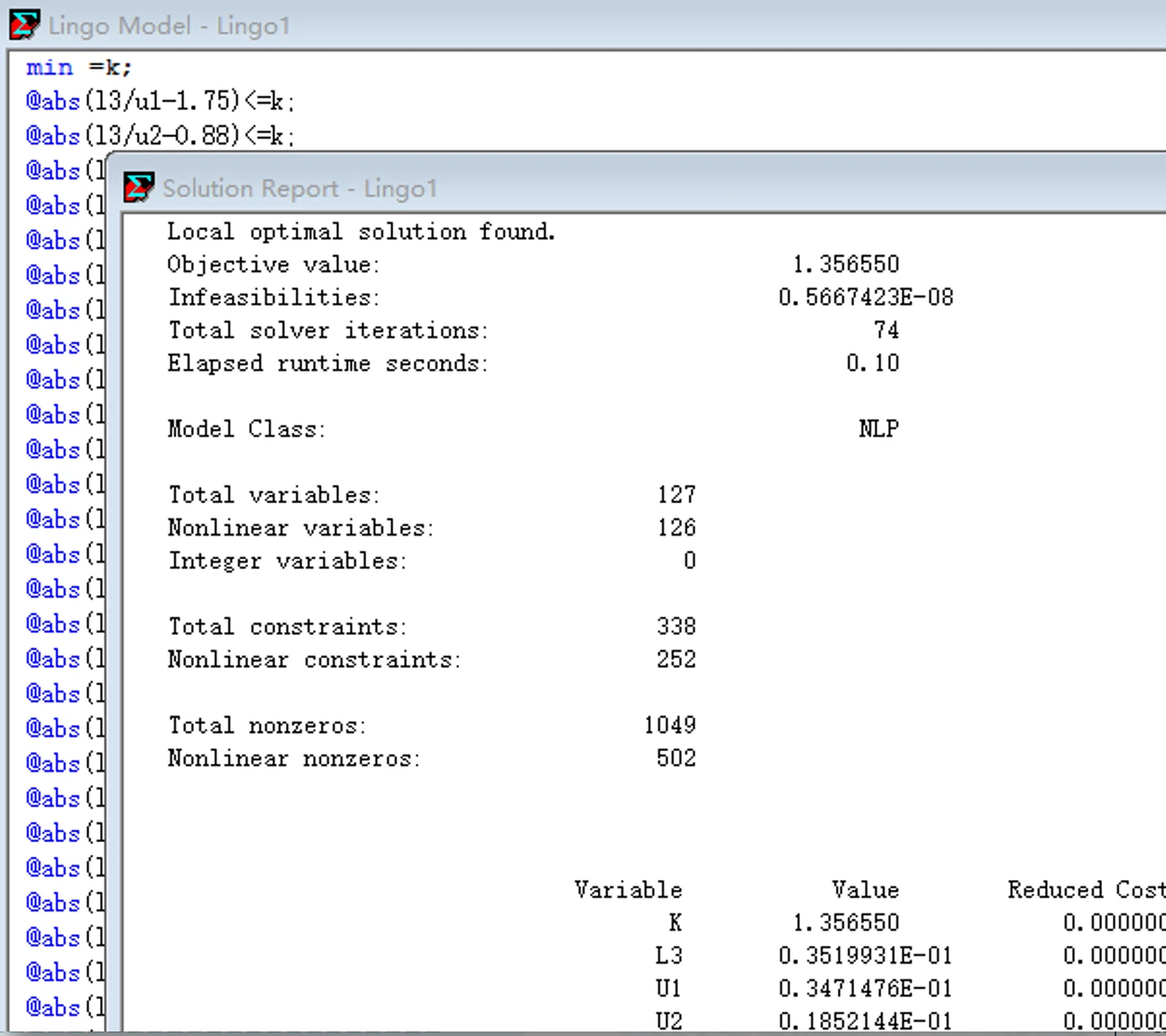Click the Model Class NLP text

click(878, 429)
